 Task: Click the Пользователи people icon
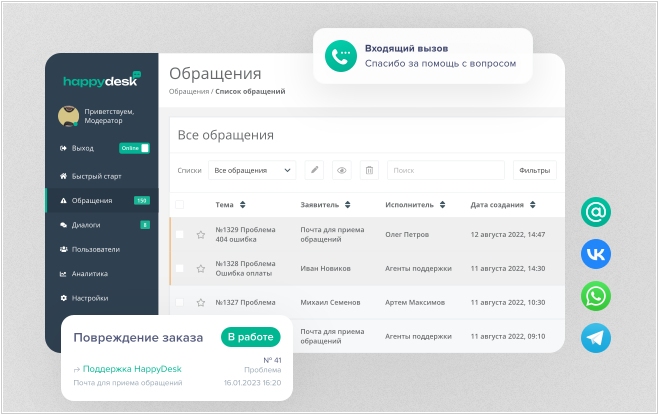pos(63,249)
